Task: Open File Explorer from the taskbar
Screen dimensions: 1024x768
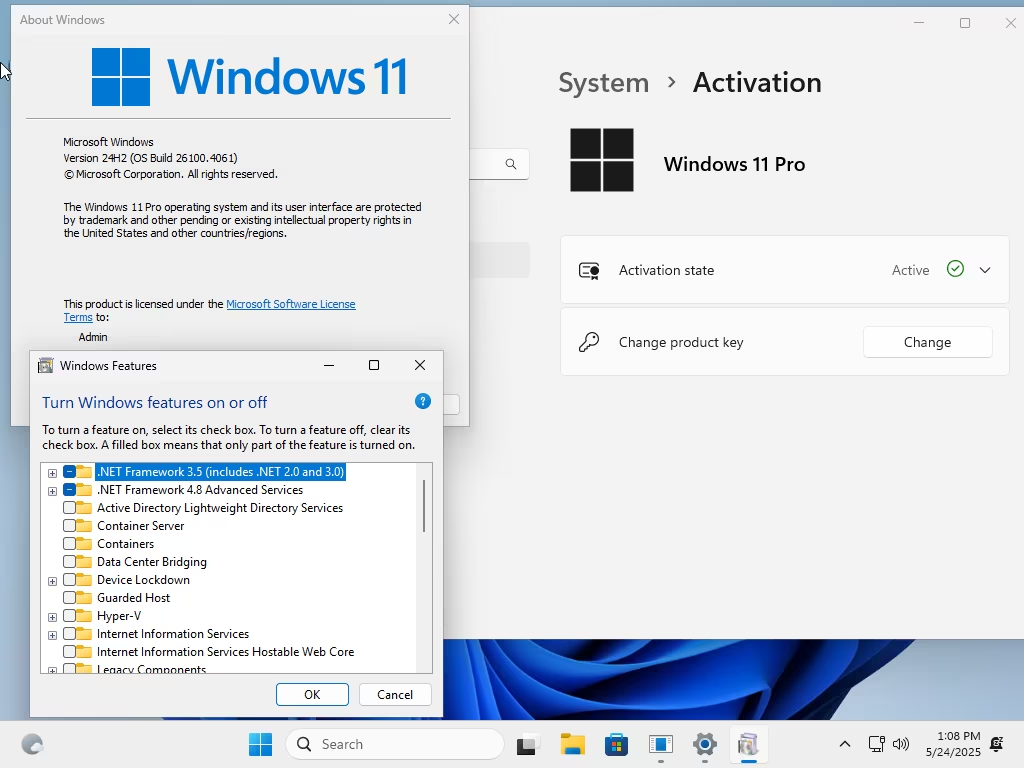Action: 573,744
